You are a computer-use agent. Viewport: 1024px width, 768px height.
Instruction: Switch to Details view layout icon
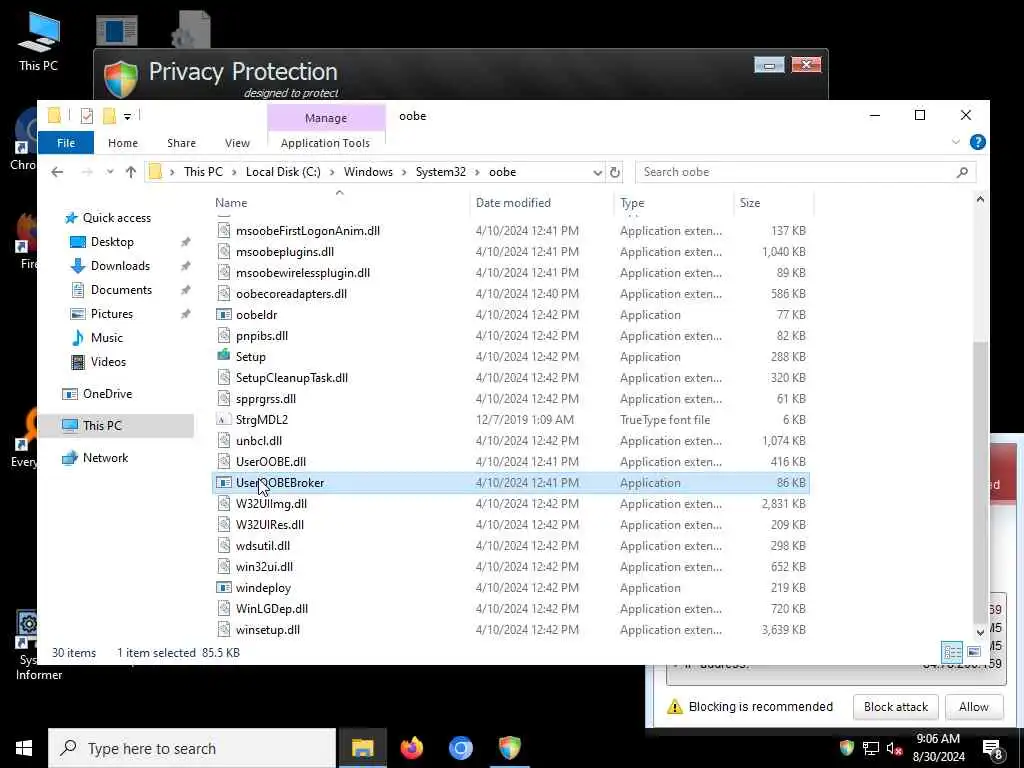pos(952,652)
